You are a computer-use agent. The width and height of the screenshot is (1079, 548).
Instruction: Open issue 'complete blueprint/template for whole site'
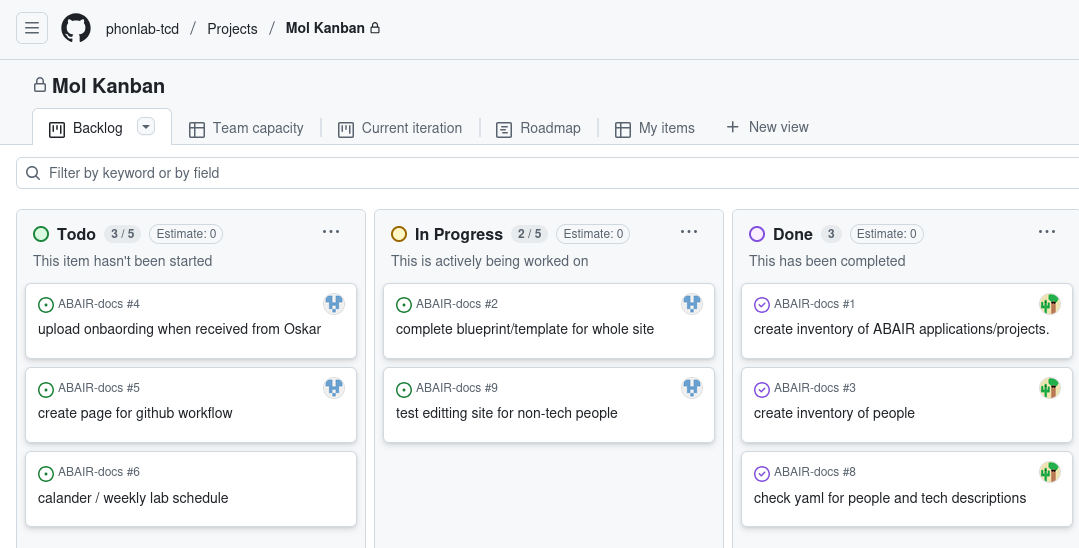tap(525, 329)
